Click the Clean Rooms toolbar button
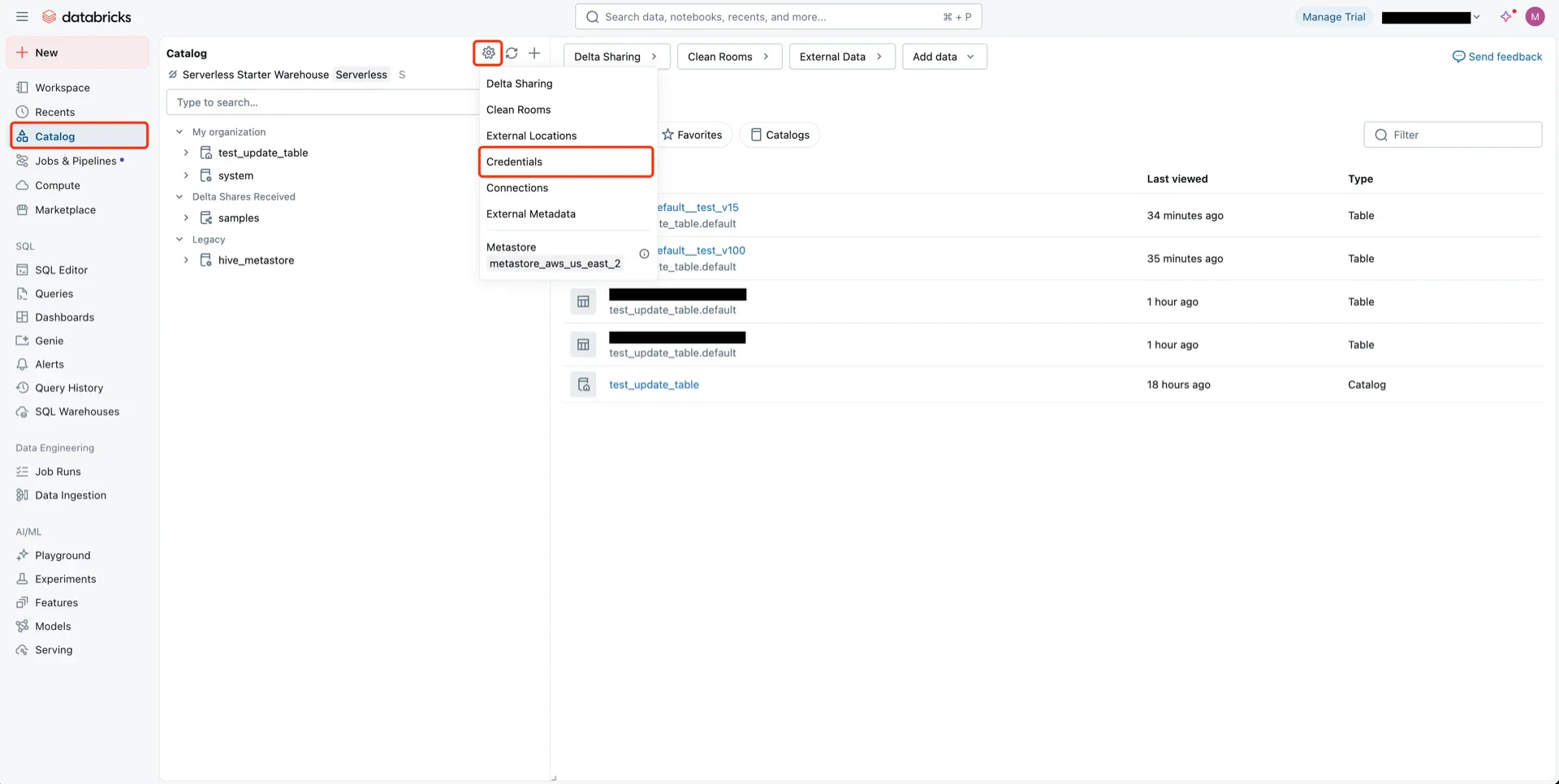The height and width of the screenshot is (784, 1559). coord(729,56)
